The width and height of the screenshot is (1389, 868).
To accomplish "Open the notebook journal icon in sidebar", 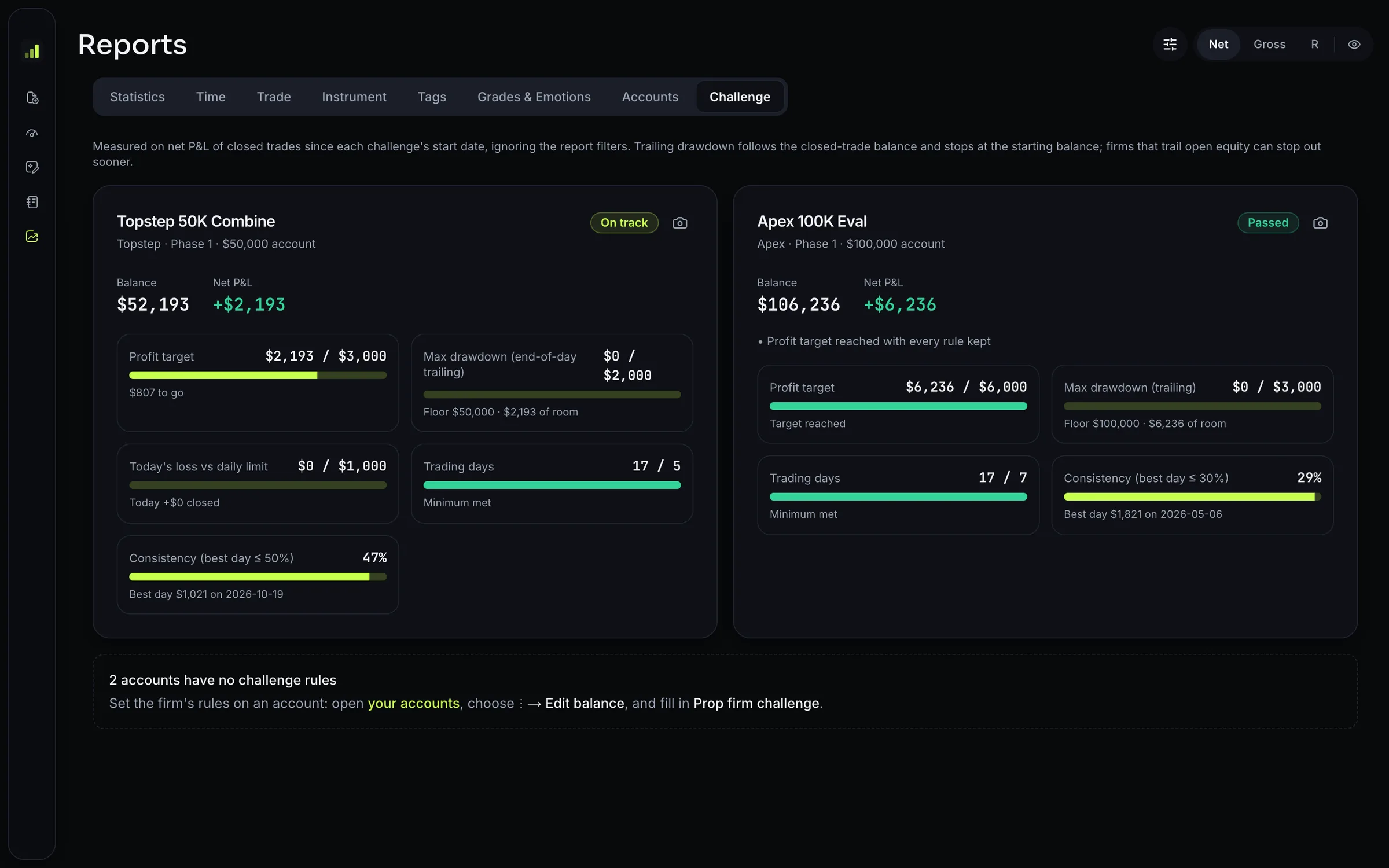I will click(x=32, y=202).
